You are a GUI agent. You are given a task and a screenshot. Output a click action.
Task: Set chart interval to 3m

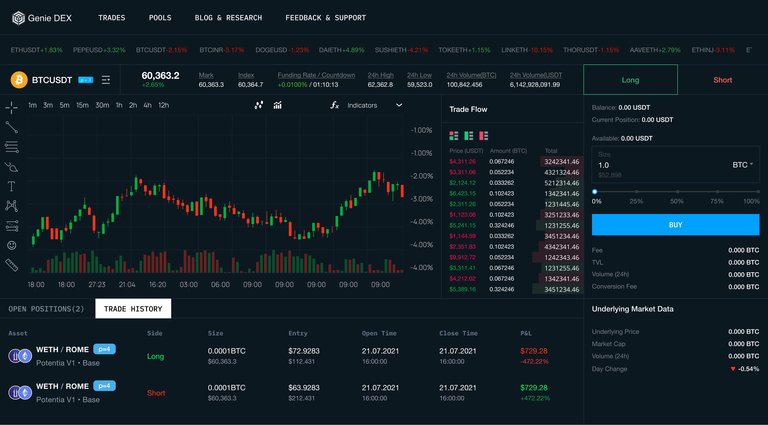pyautogui.click(x=48, y=105)
